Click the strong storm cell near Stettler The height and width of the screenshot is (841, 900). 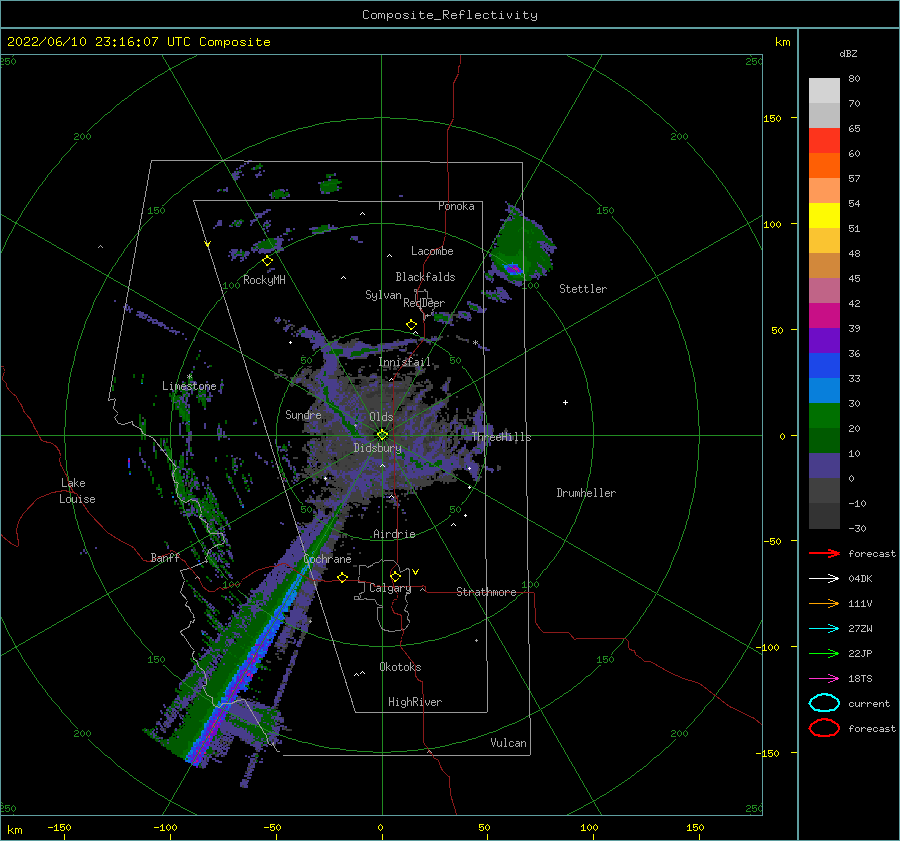[513, 268]
